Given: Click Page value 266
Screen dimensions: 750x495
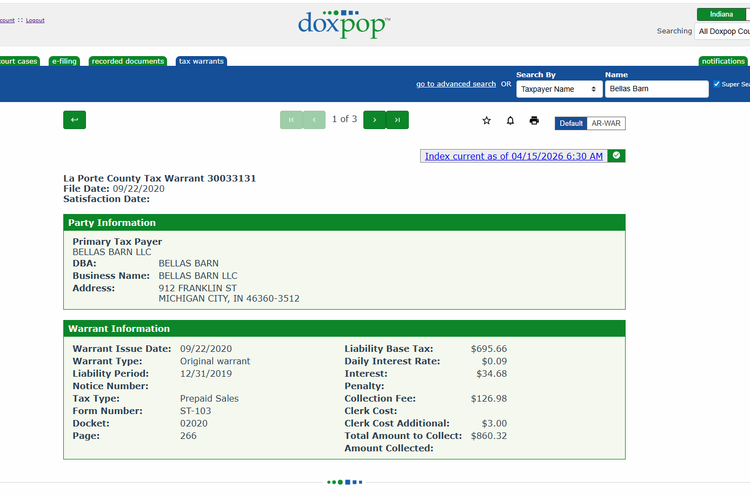Looking at the screenshot, I should pyautogui.click(x=188, y=436).
